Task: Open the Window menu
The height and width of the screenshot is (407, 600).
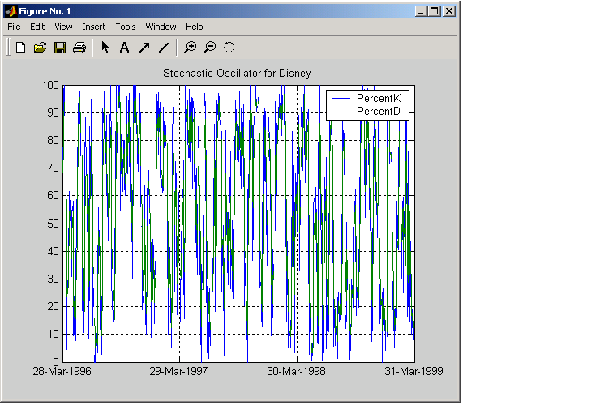Action: tap(161, 27)
